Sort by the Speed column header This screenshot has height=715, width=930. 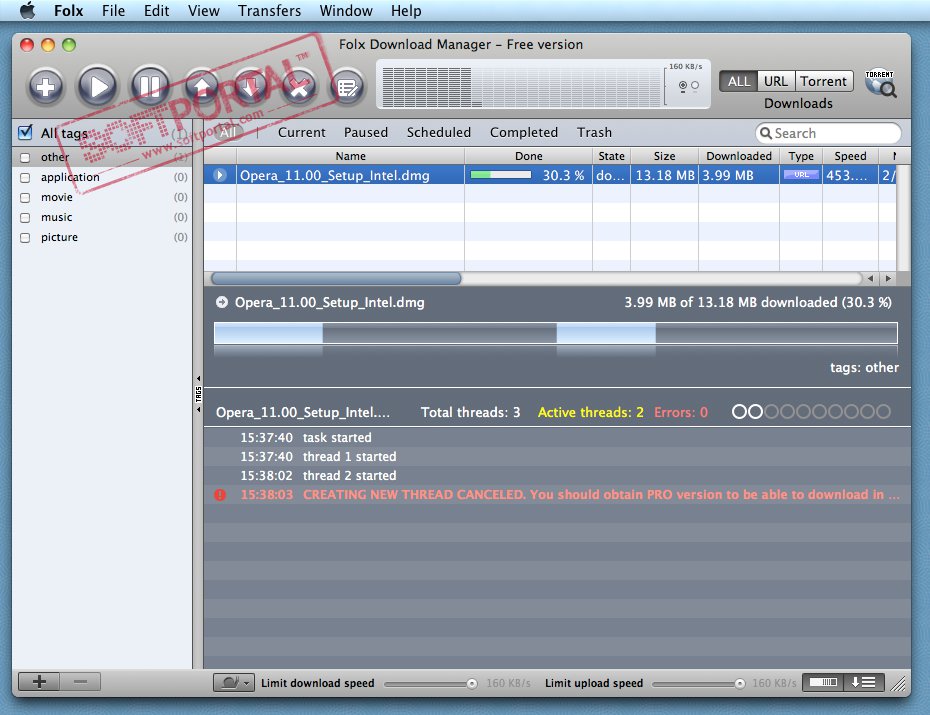pos(850,156)
